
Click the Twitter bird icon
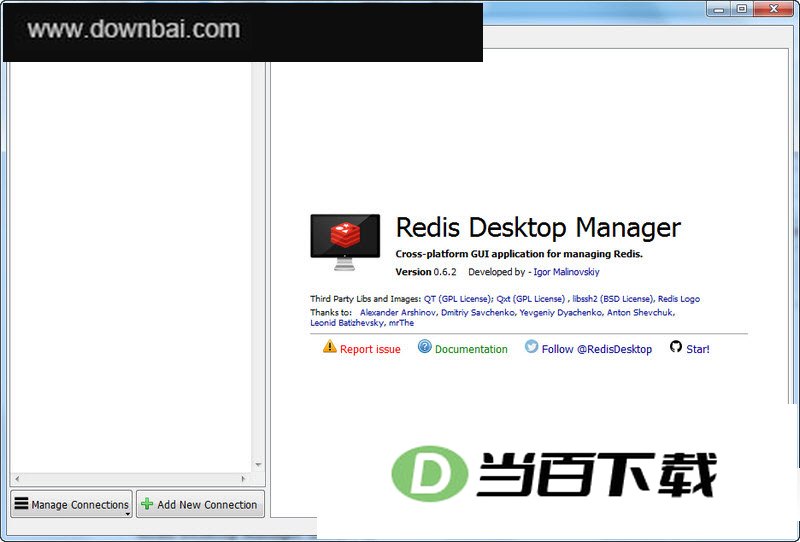pyautogui.click(x=531, y=347)
